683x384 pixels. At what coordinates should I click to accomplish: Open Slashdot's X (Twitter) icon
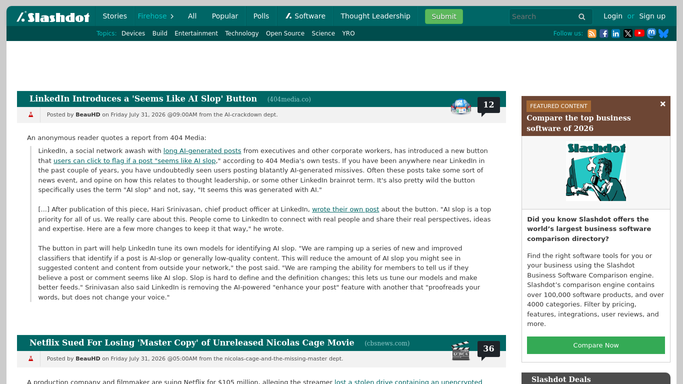pyautogui.click(x=628, y=34)
